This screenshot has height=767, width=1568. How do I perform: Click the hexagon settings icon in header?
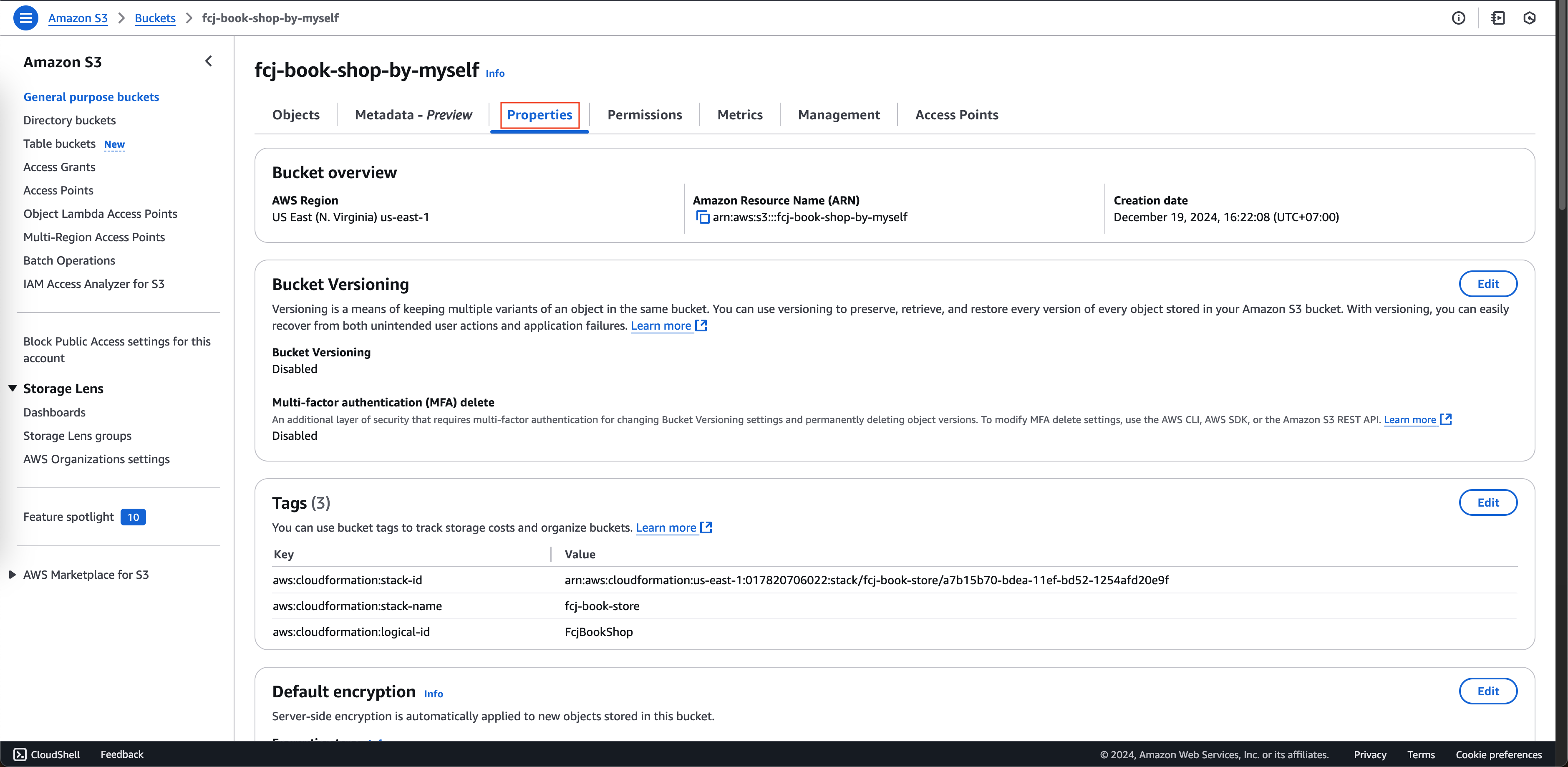pos(1530,18)
